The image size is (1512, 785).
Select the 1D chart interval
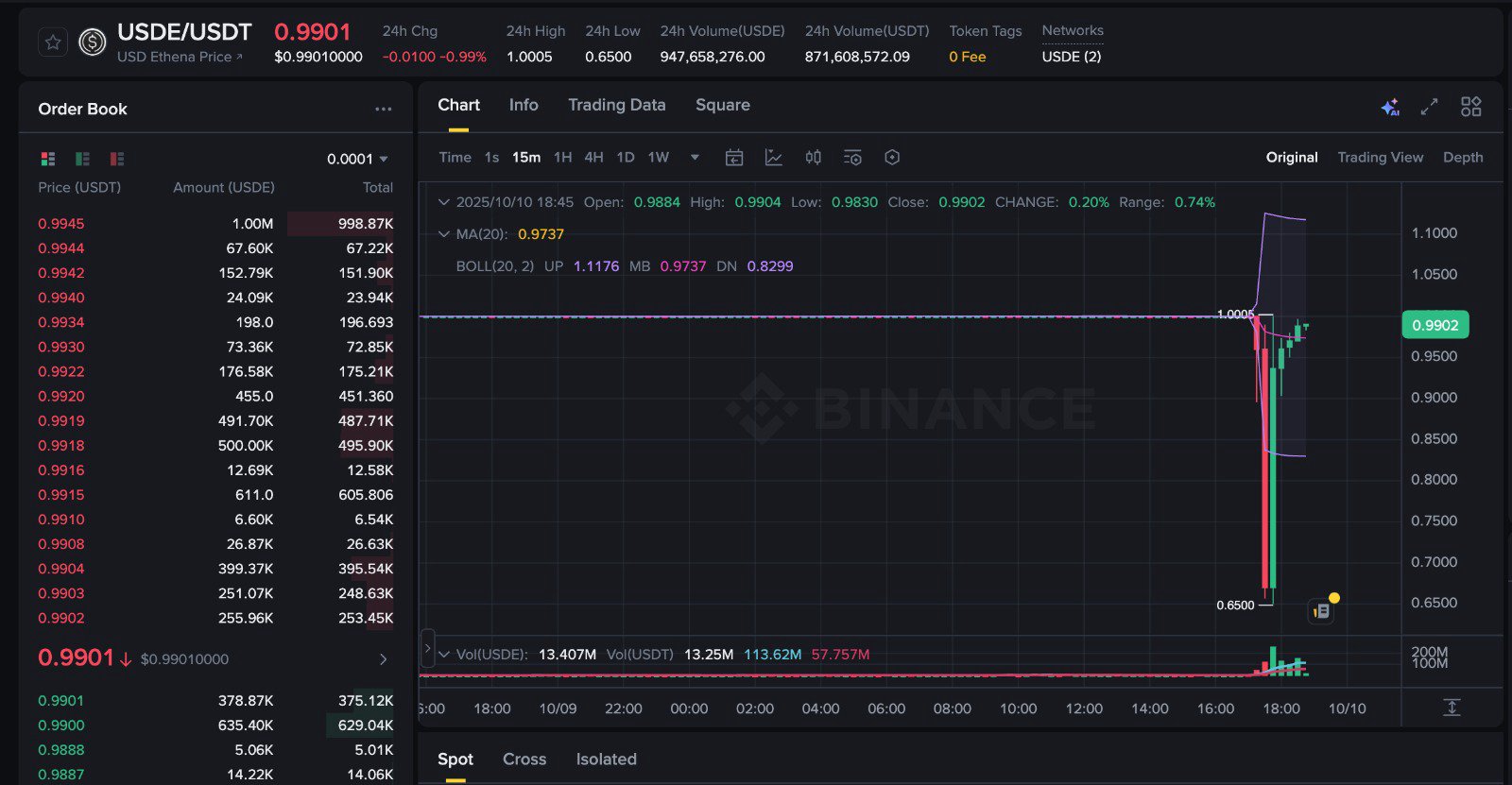626,158
